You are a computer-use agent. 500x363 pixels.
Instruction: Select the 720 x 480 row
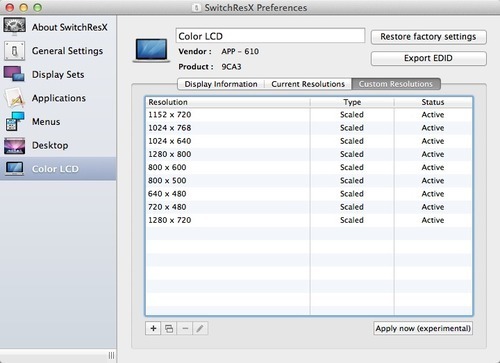309,207
